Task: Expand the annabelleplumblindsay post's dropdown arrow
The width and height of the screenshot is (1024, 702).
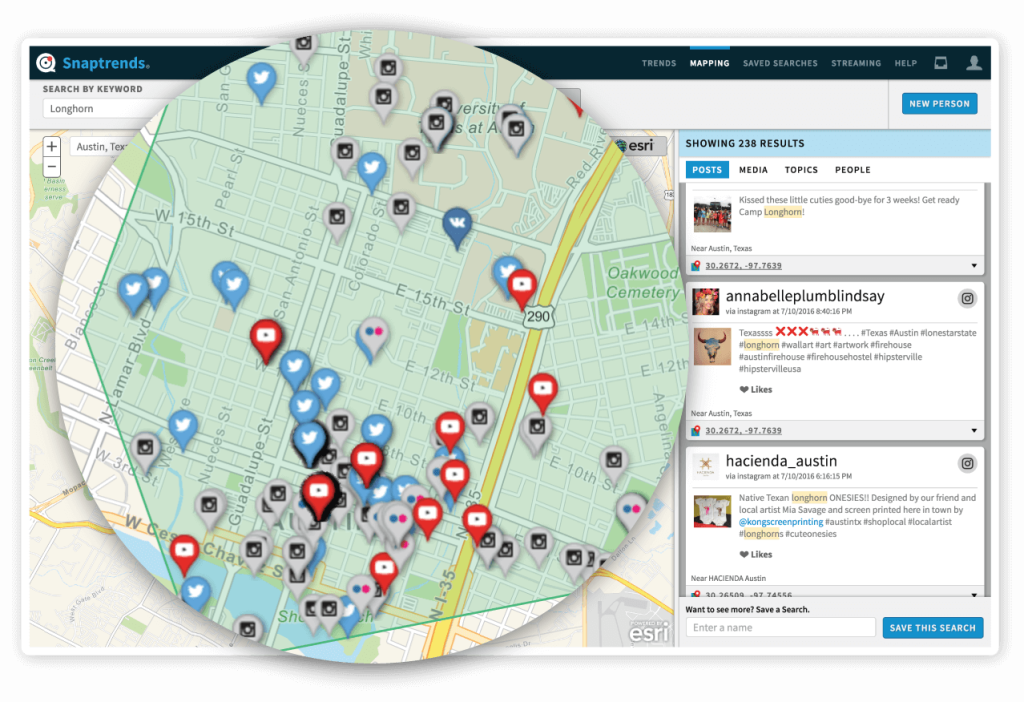Action: [974, 431]
